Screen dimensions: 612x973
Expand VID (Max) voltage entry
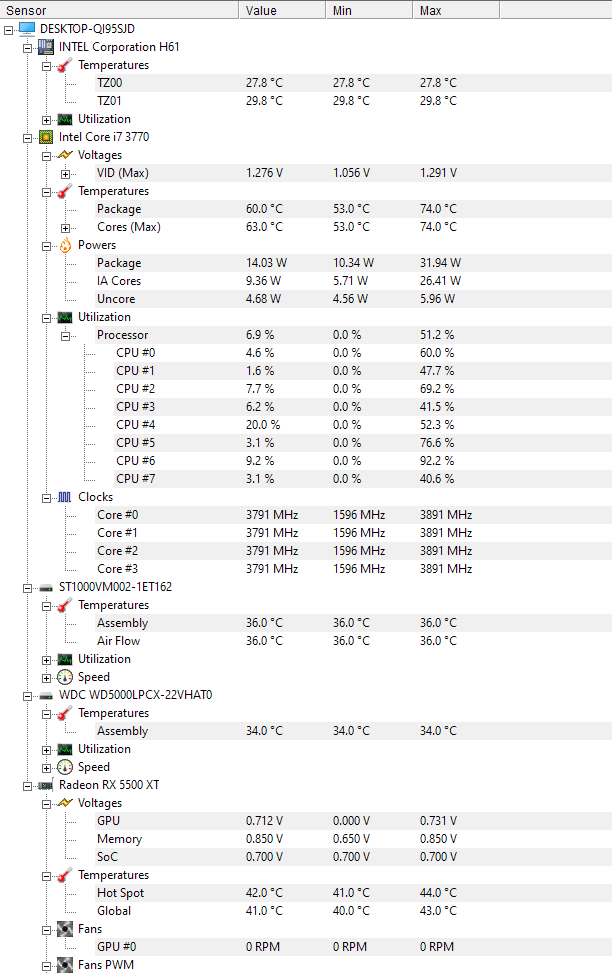tap(65, 174)
